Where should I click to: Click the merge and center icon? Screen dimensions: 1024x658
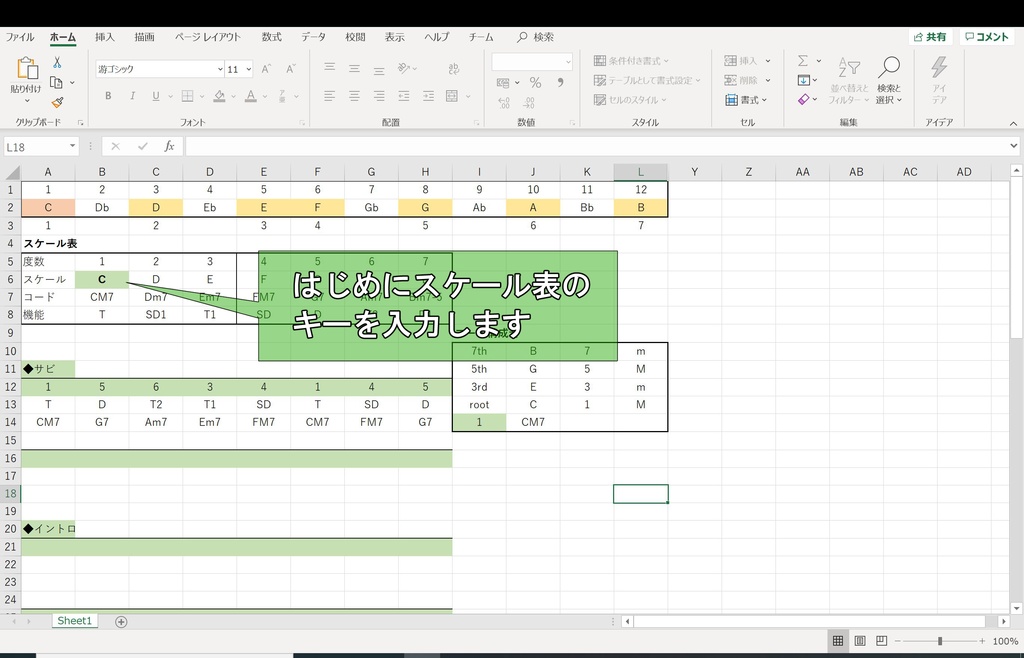(x=452, y=96)
